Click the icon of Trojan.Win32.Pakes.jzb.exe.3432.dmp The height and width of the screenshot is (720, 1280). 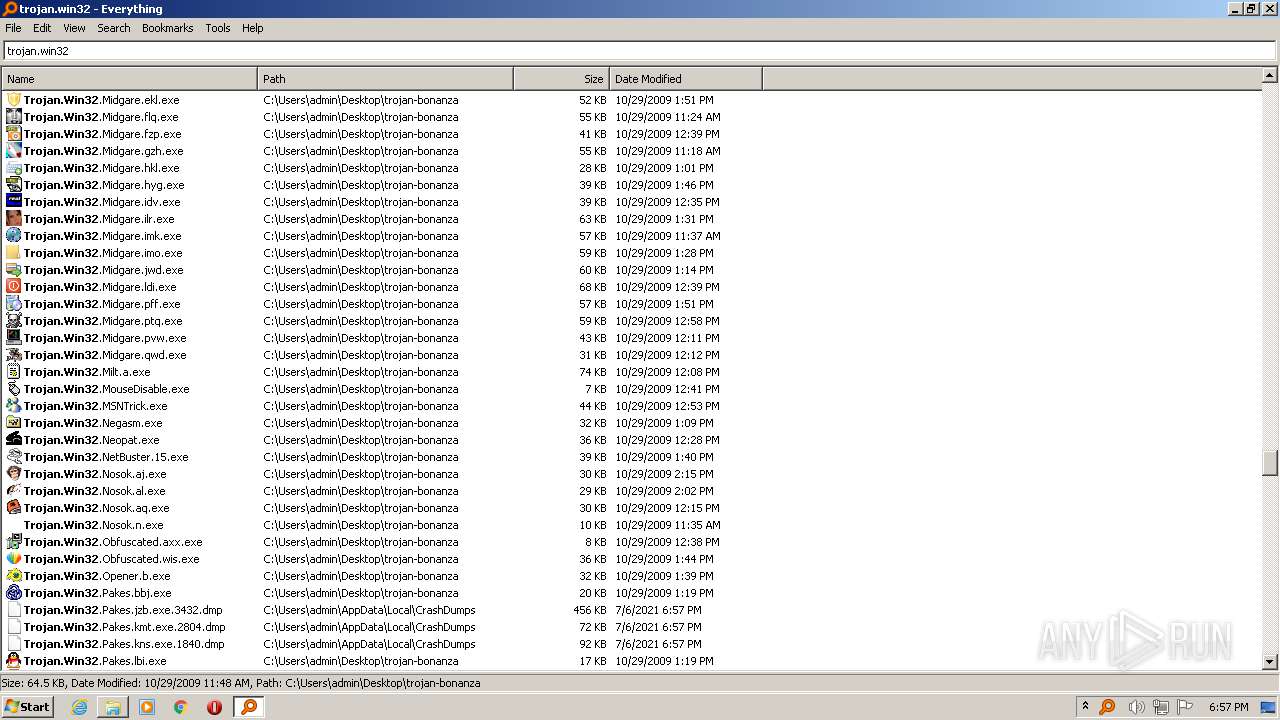[x=14, y=610]
